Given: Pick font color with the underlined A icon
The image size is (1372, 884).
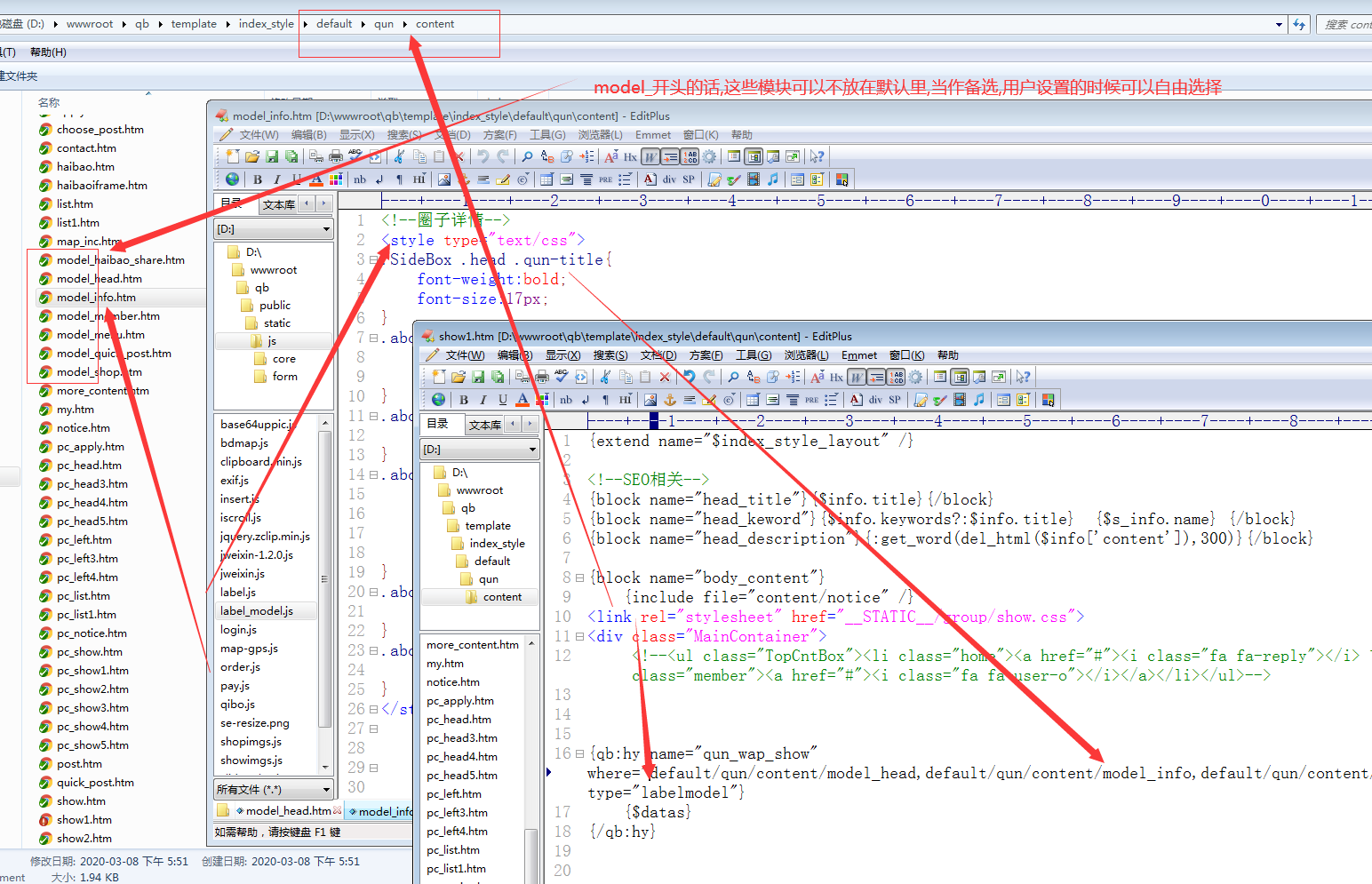Looking at the screenshot, I should pos(522,400).
